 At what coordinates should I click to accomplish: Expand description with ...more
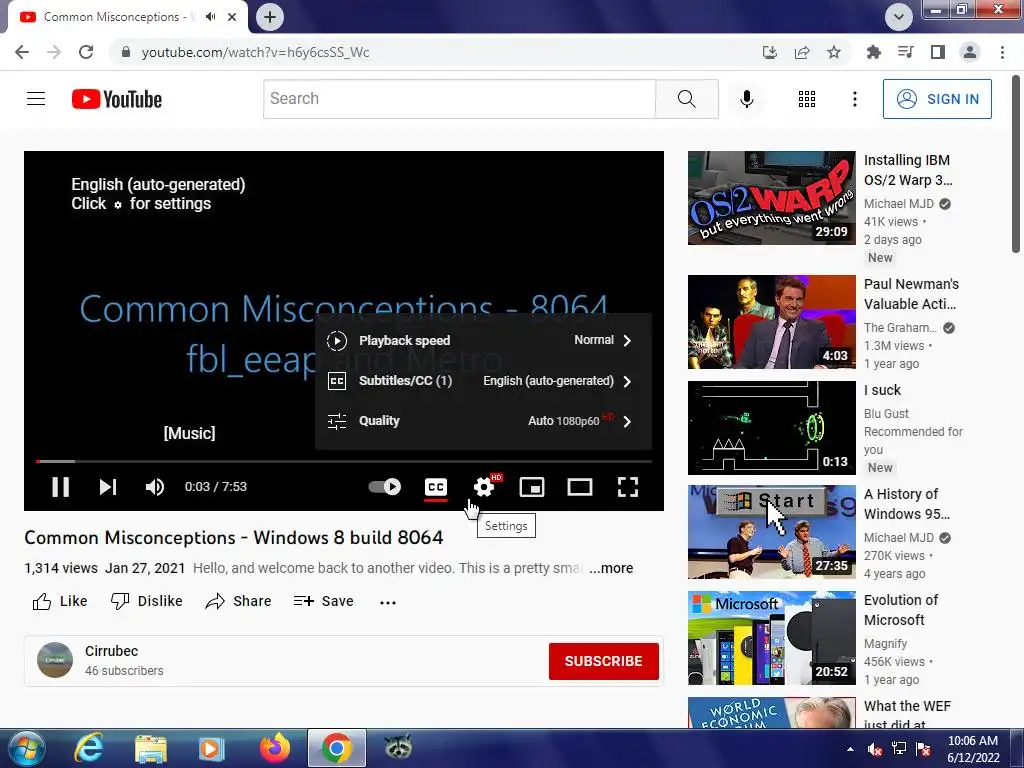[611, 568]
